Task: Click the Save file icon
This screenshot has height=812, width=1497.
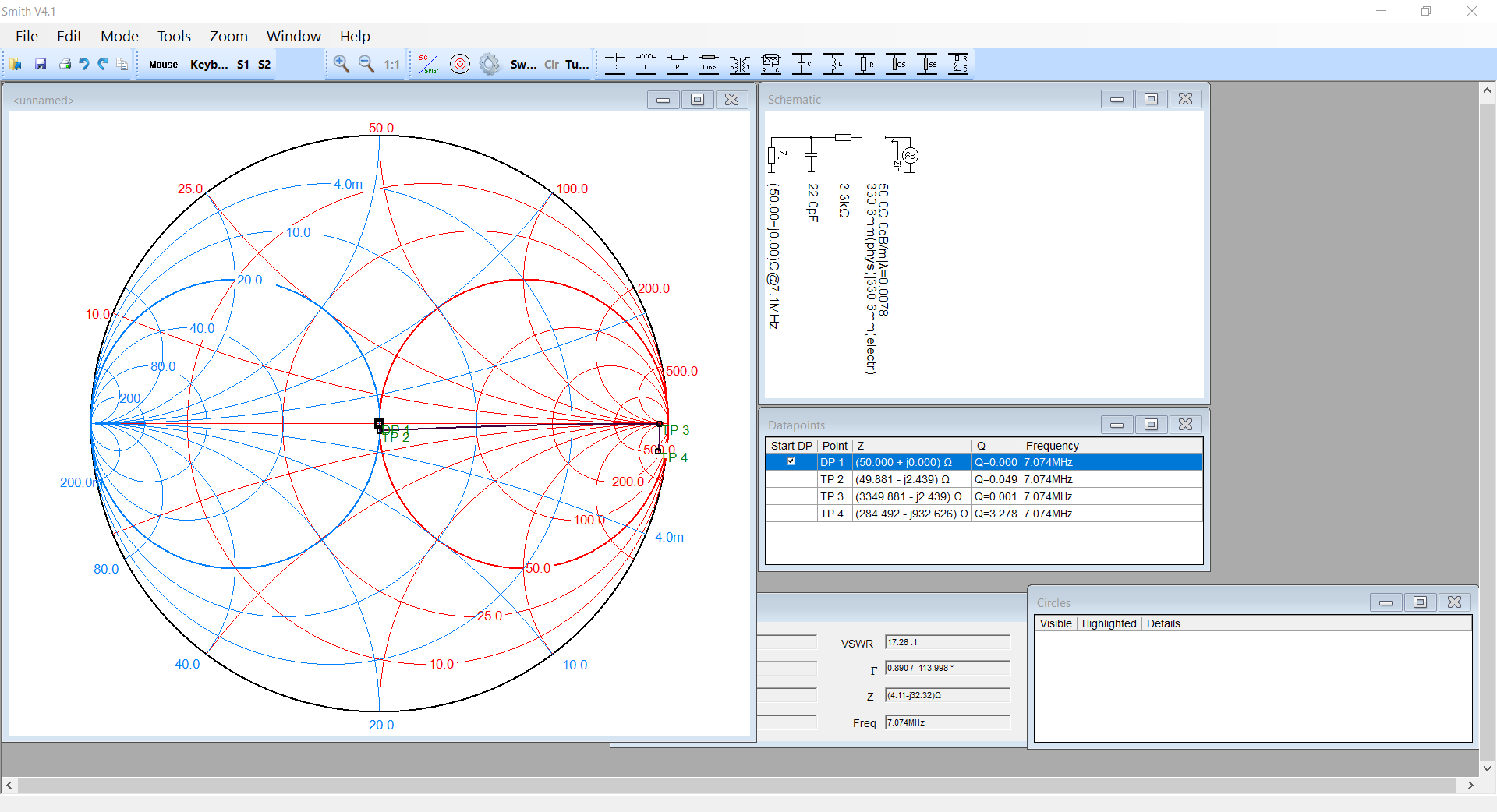Action: [x=41, y=64]
